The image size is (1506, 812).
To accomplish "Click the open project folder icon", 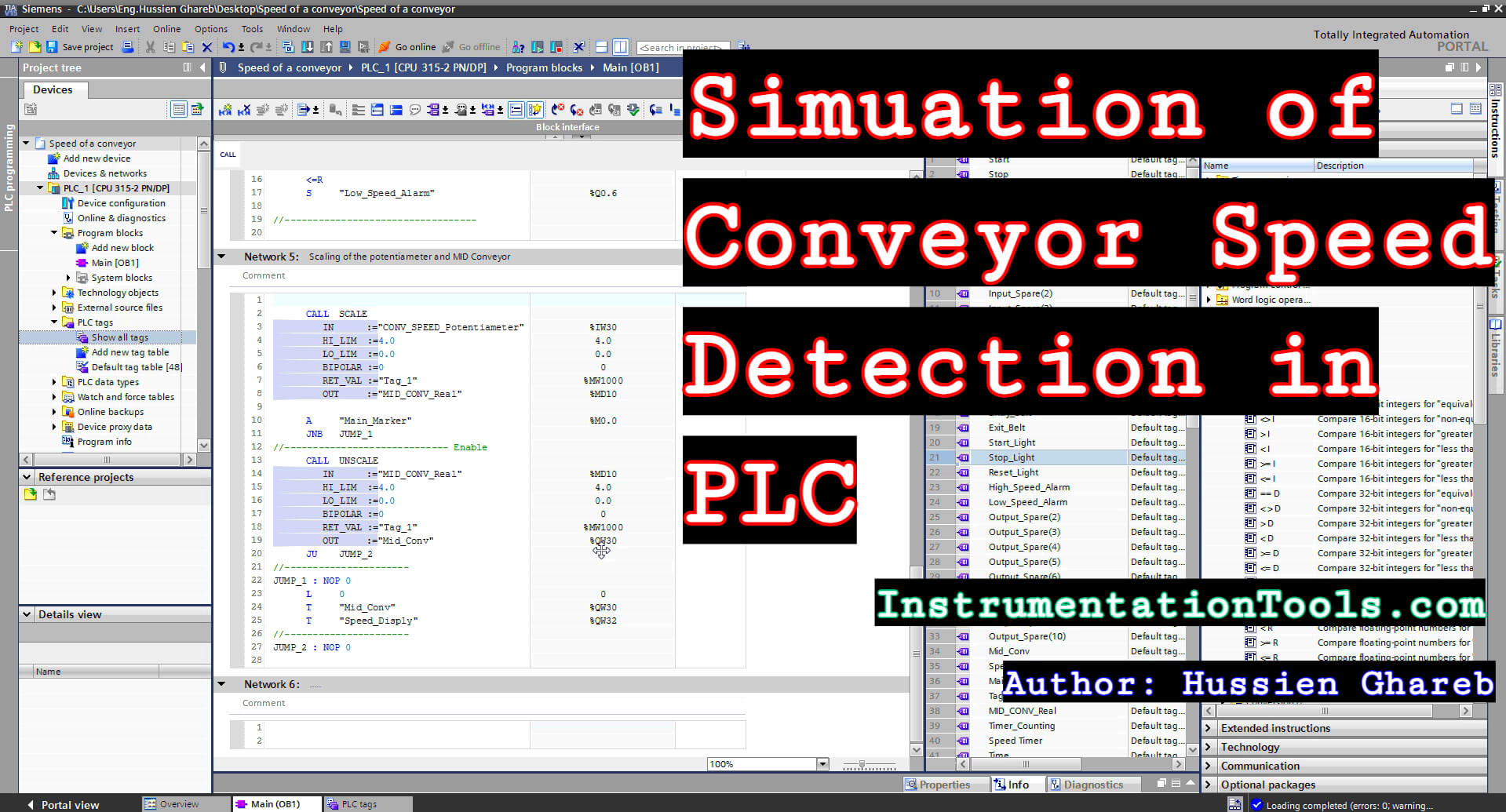I will [x=34, y=47].
